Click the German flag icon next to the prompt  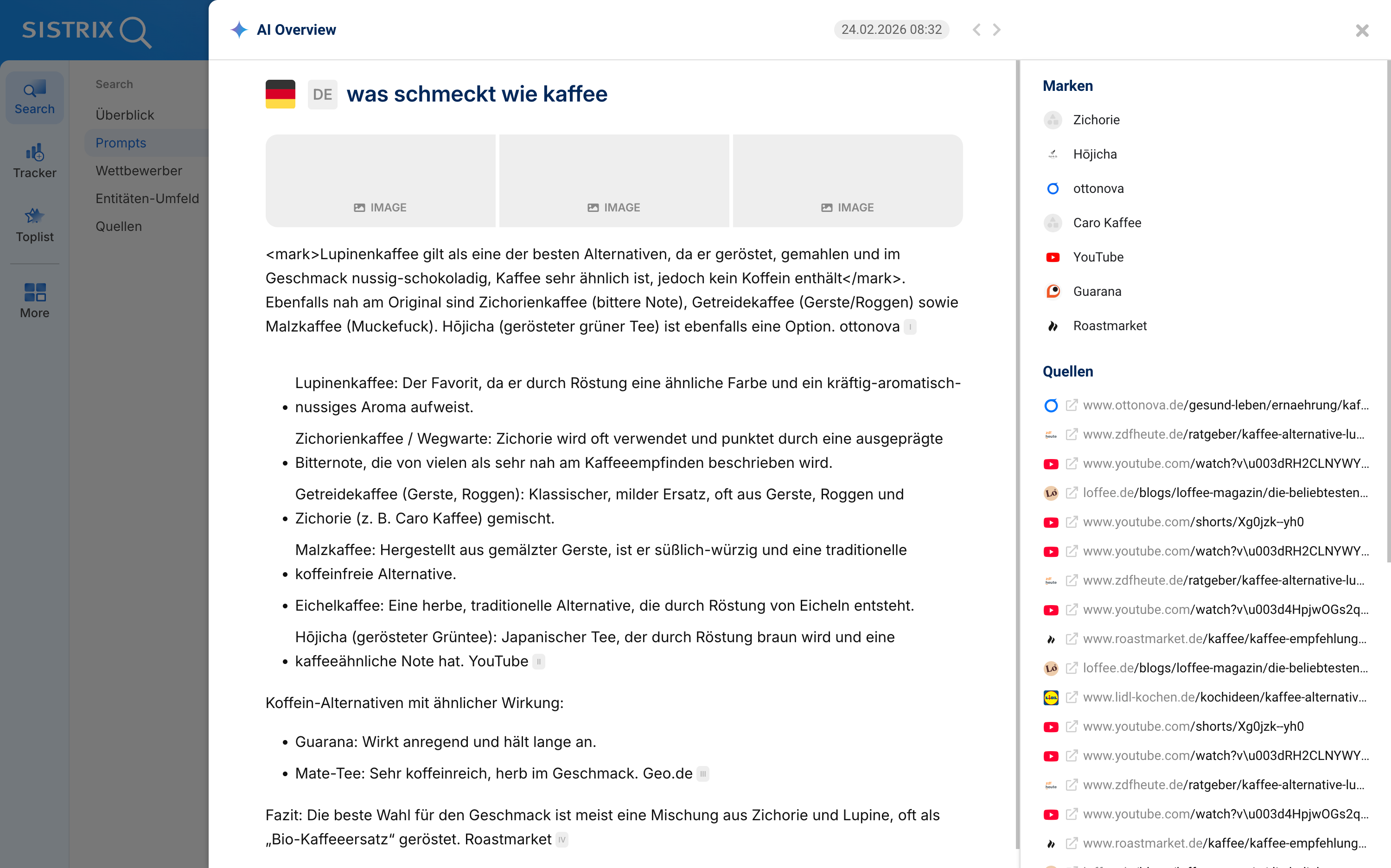pos(280,94)
